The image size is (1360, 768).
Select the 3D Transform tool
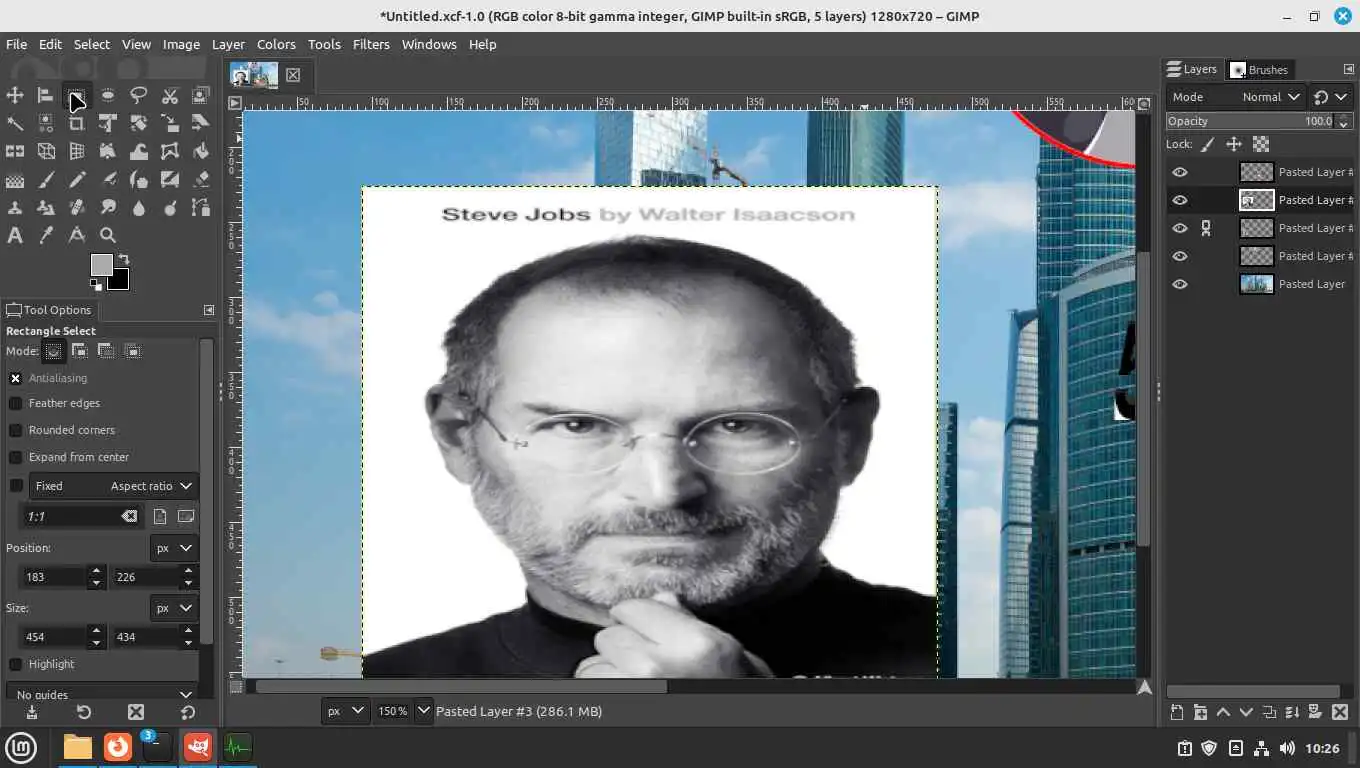tap(46, 151)
